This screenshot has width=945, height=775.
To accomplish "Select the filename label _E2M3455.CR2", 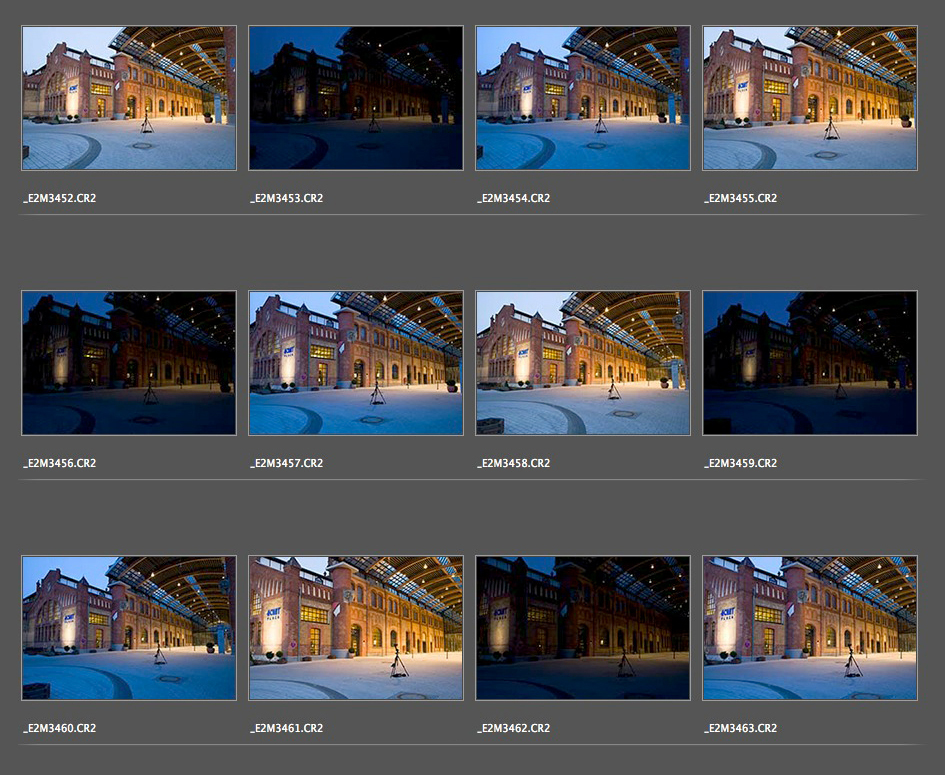I will point(741,198).
